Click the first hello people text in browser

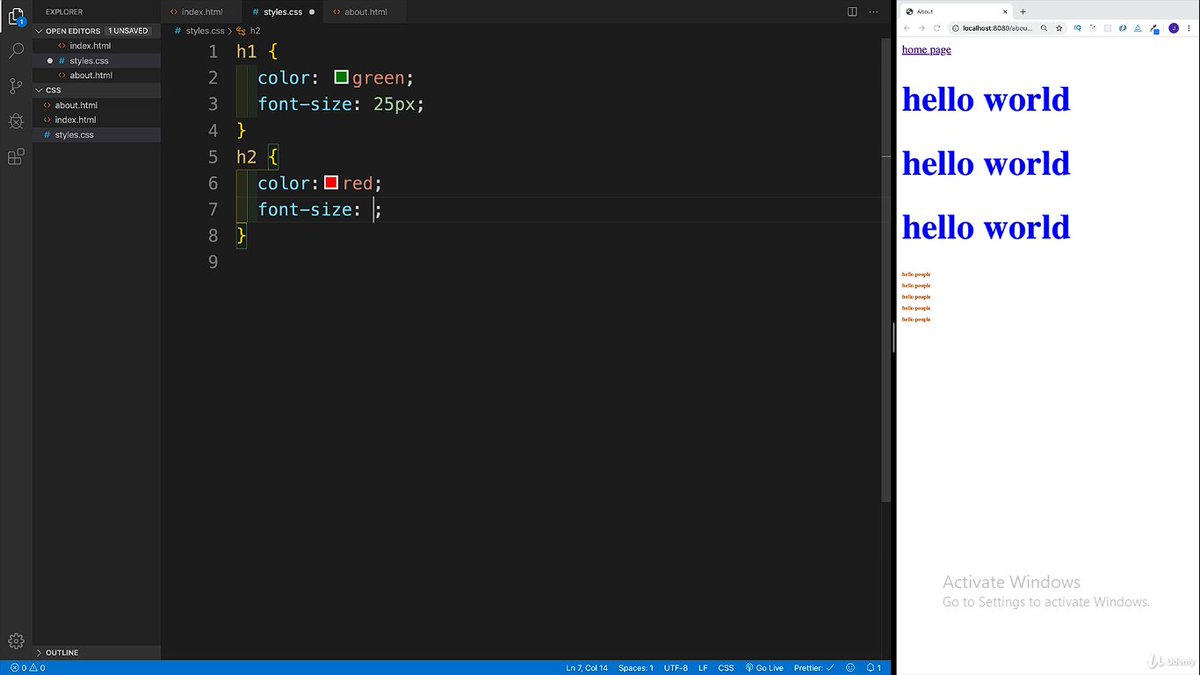pos(916,274)
